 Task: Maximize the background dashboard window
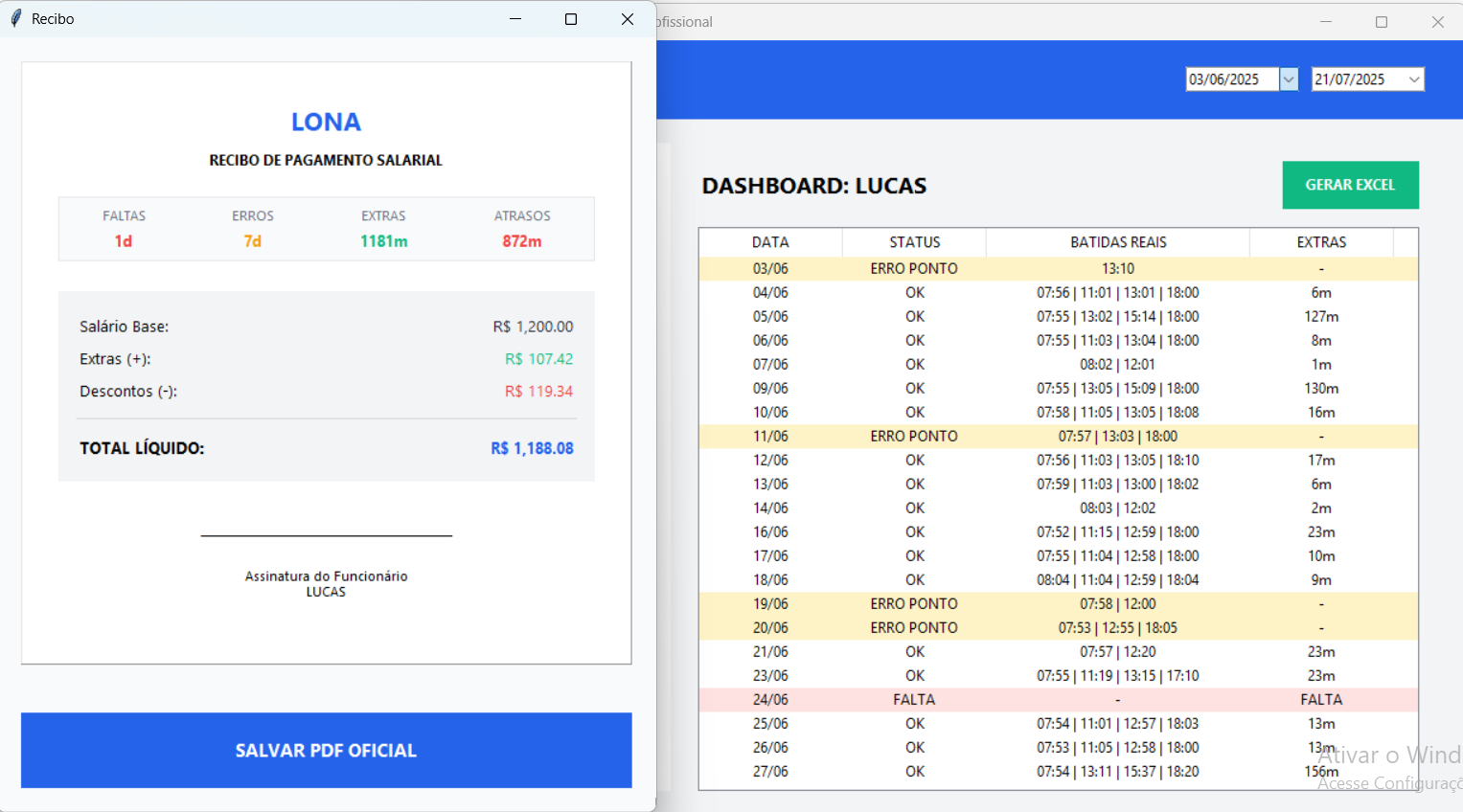click(x=1382, y=22)
